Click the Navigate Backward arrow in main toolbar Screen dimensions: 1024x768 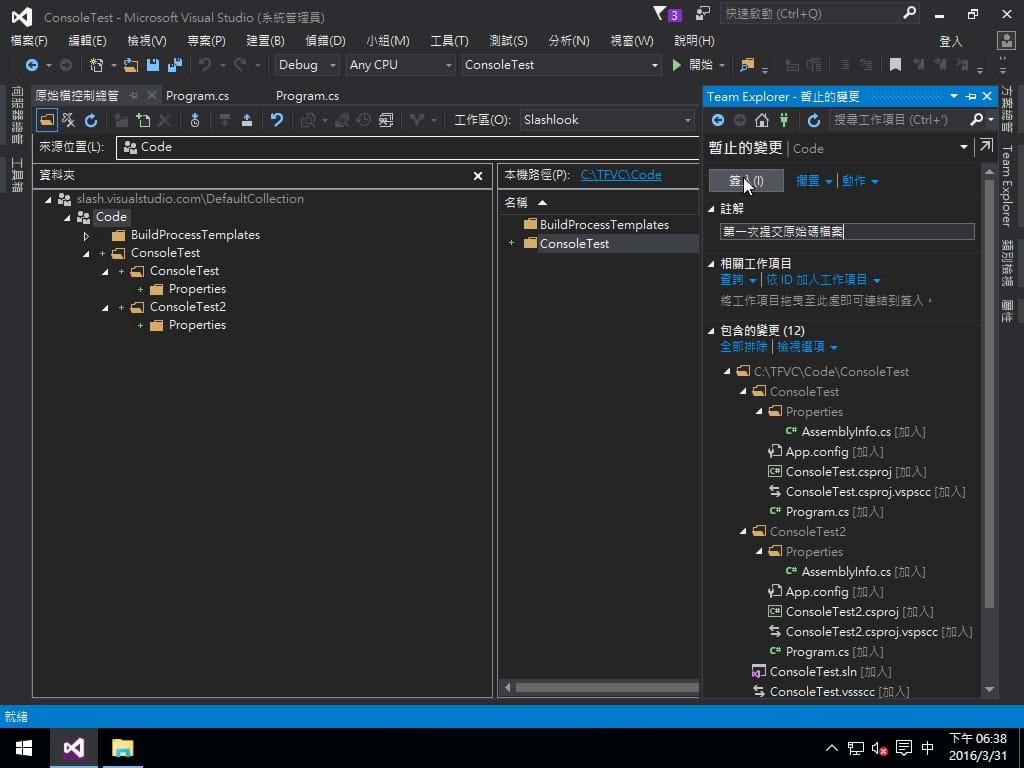click(x=31, y=65)
